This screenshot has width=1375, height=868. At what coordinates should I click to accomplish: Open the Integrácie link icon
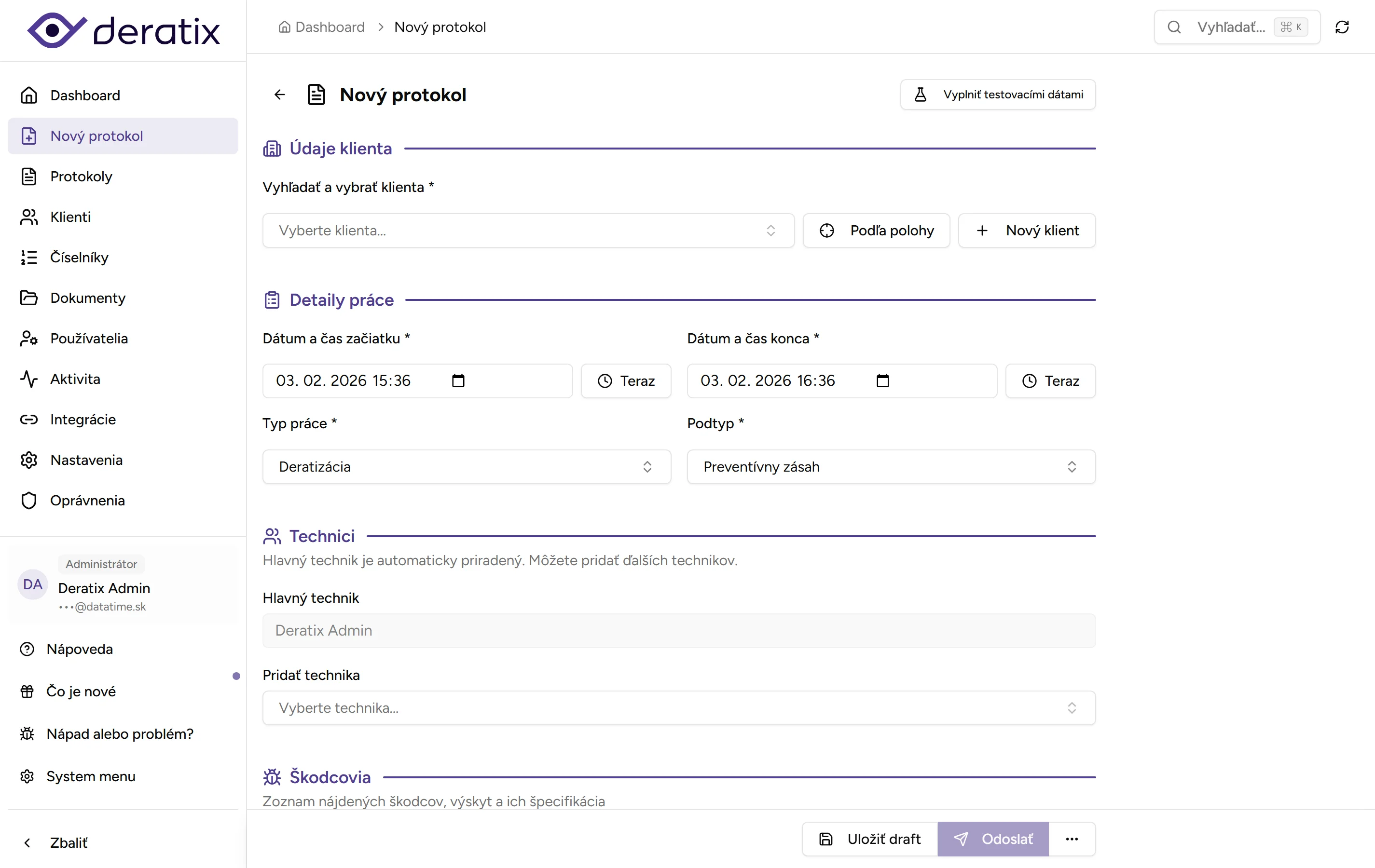click(28, 420)
